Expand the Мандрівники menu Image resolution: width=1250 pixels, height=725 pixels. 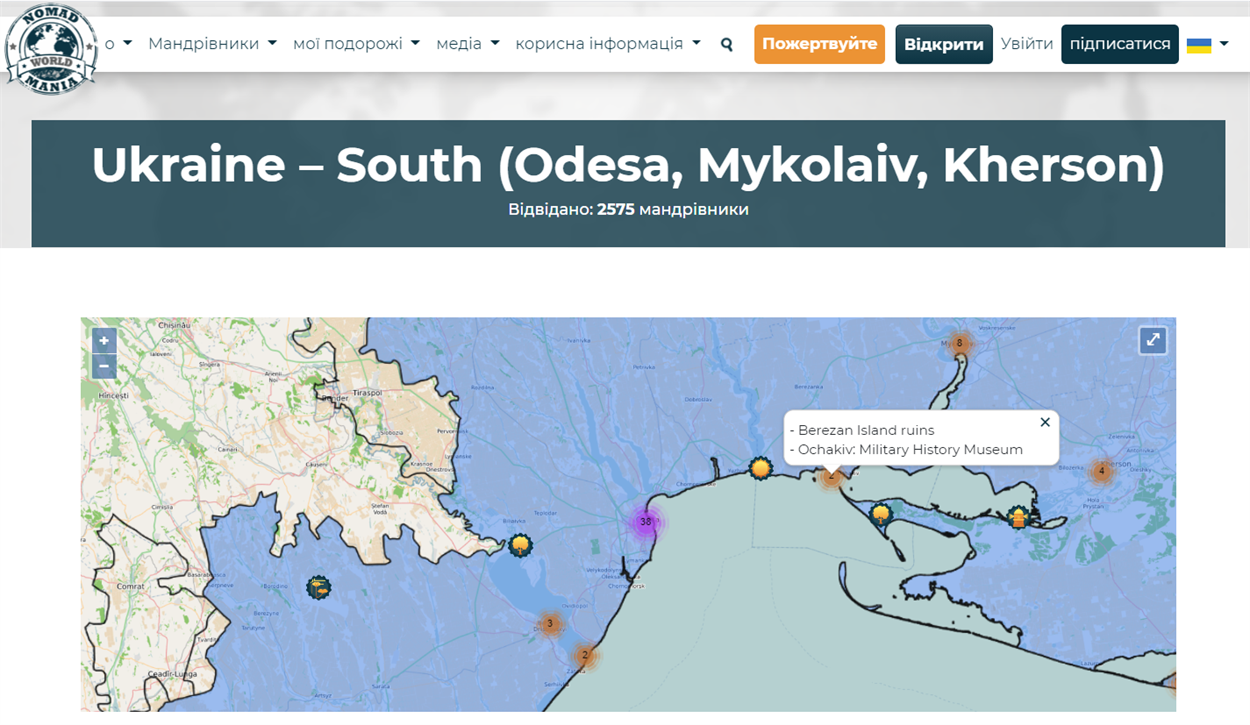pos(212,44)
